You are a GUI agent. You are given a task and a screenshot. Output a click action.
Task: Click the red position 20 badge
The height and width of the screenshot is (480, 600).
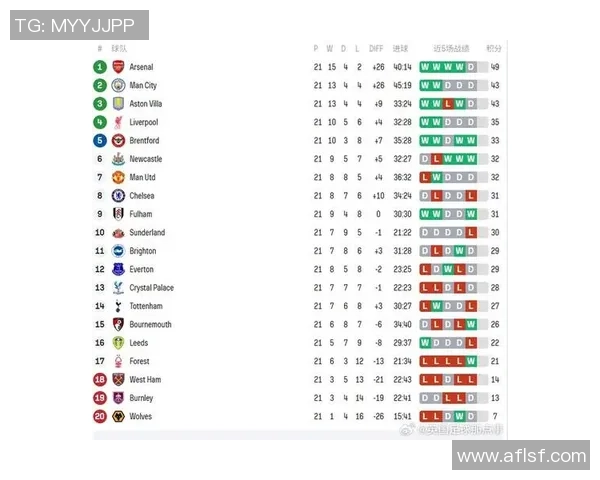pyautogui.click(x=100, y=416)
